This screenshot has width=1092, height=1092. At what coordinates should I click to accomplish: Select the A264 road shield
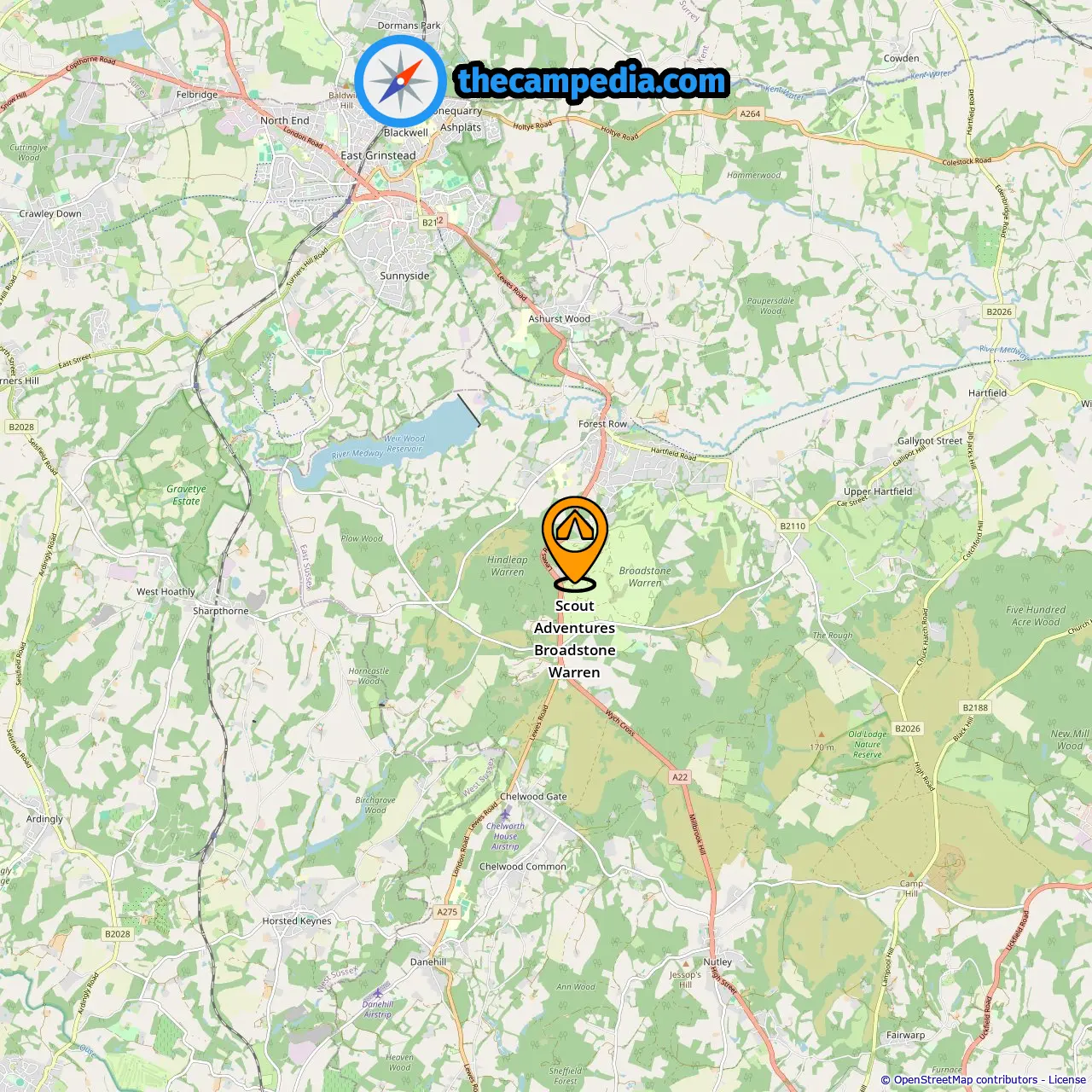tap(750, 113)
